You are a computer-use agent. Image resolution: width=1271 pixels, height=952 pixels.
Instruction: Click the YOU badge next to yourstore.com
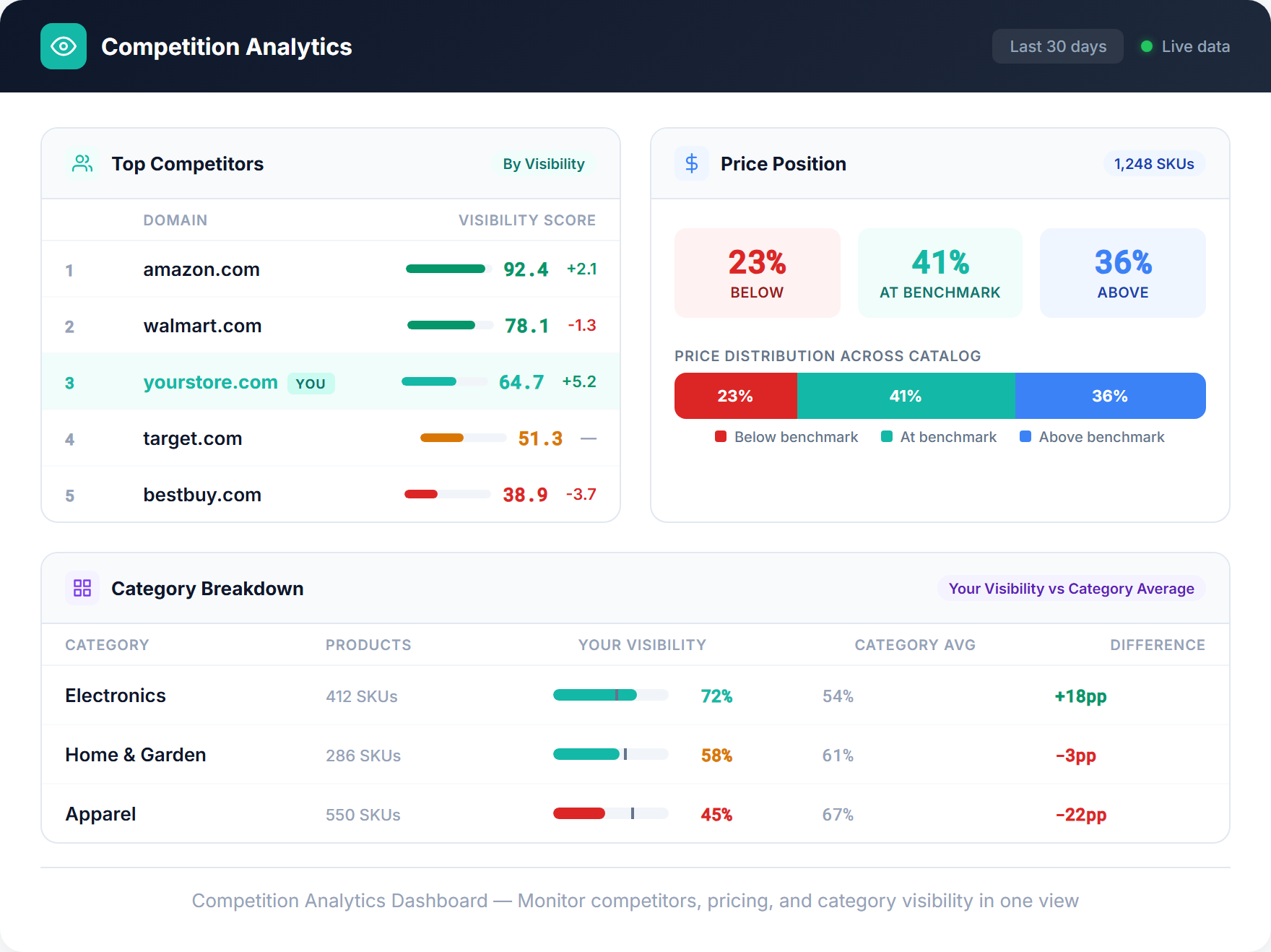pos(311,383)
